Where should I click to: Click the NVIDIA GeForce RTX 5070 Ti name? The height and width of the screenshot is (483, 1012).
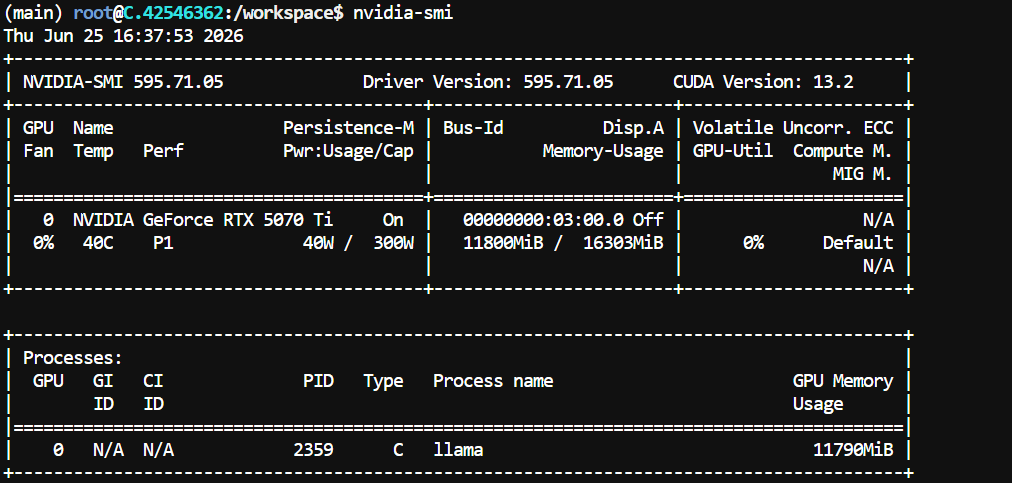point(203,220)
